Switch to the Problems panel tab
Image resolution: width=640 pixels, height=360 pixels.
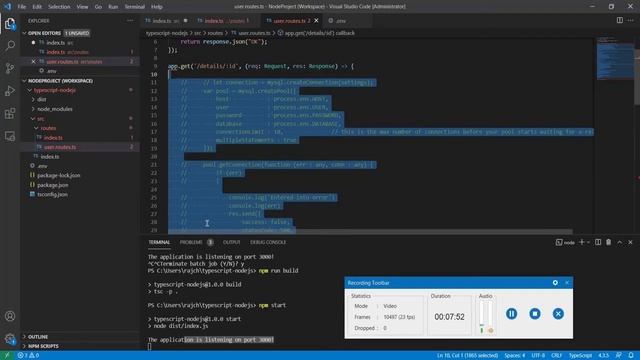tap(191, 242)
